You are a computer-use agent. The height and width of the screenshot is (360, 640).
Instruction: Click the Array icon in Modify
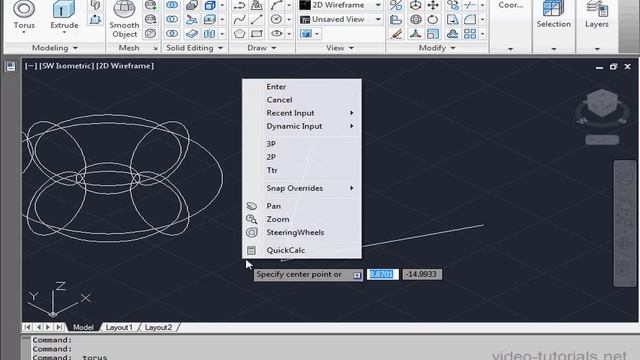pyautogui.click(x=470, y=33)
